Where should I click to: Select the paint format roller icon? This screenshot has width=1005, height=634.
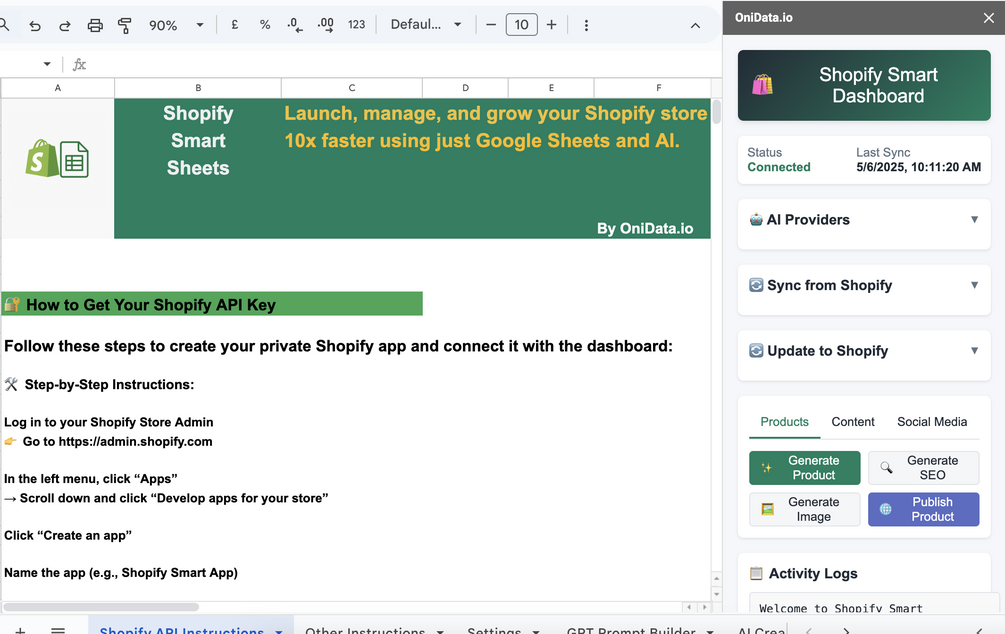pos(124,26)
